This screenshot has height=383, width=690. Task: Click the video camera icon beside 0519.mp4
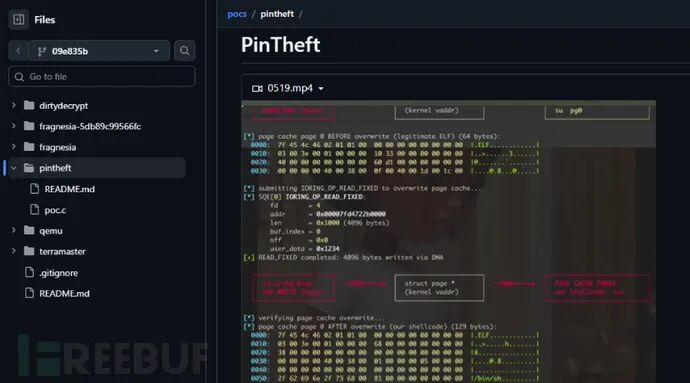click(257, 88)
